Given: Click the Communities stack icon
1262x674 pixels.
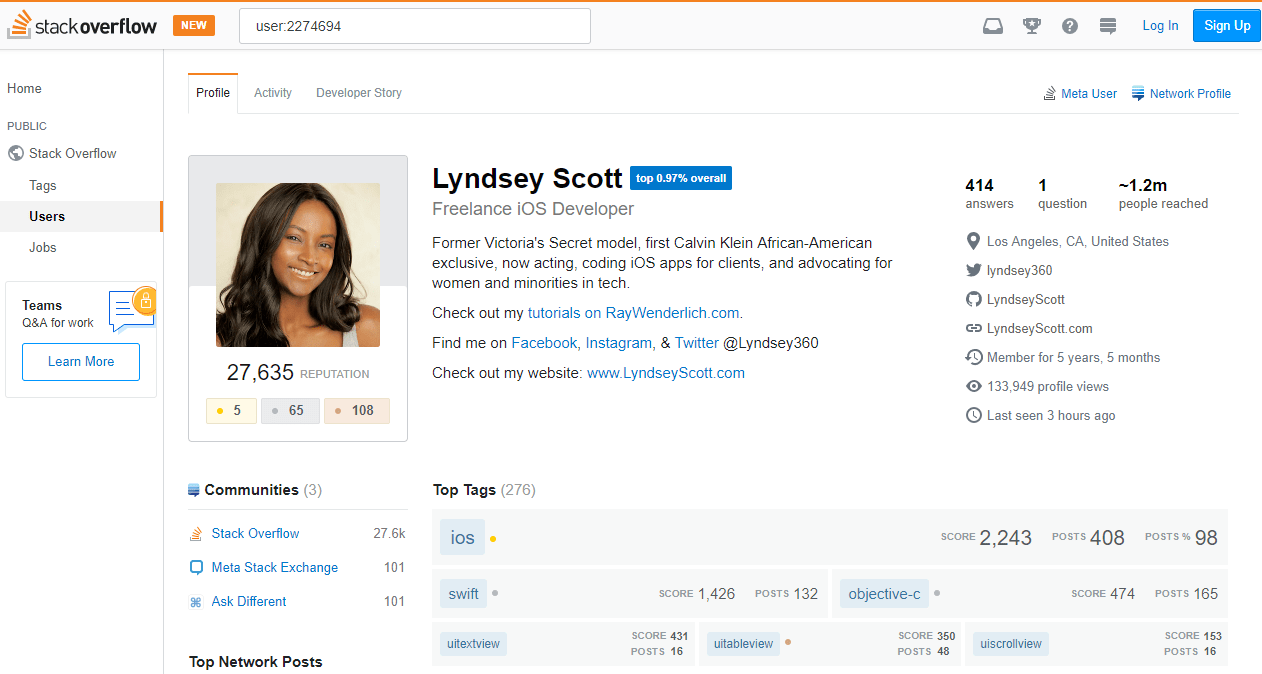Looking at the screenshot, I should click(x=194, y=490).
